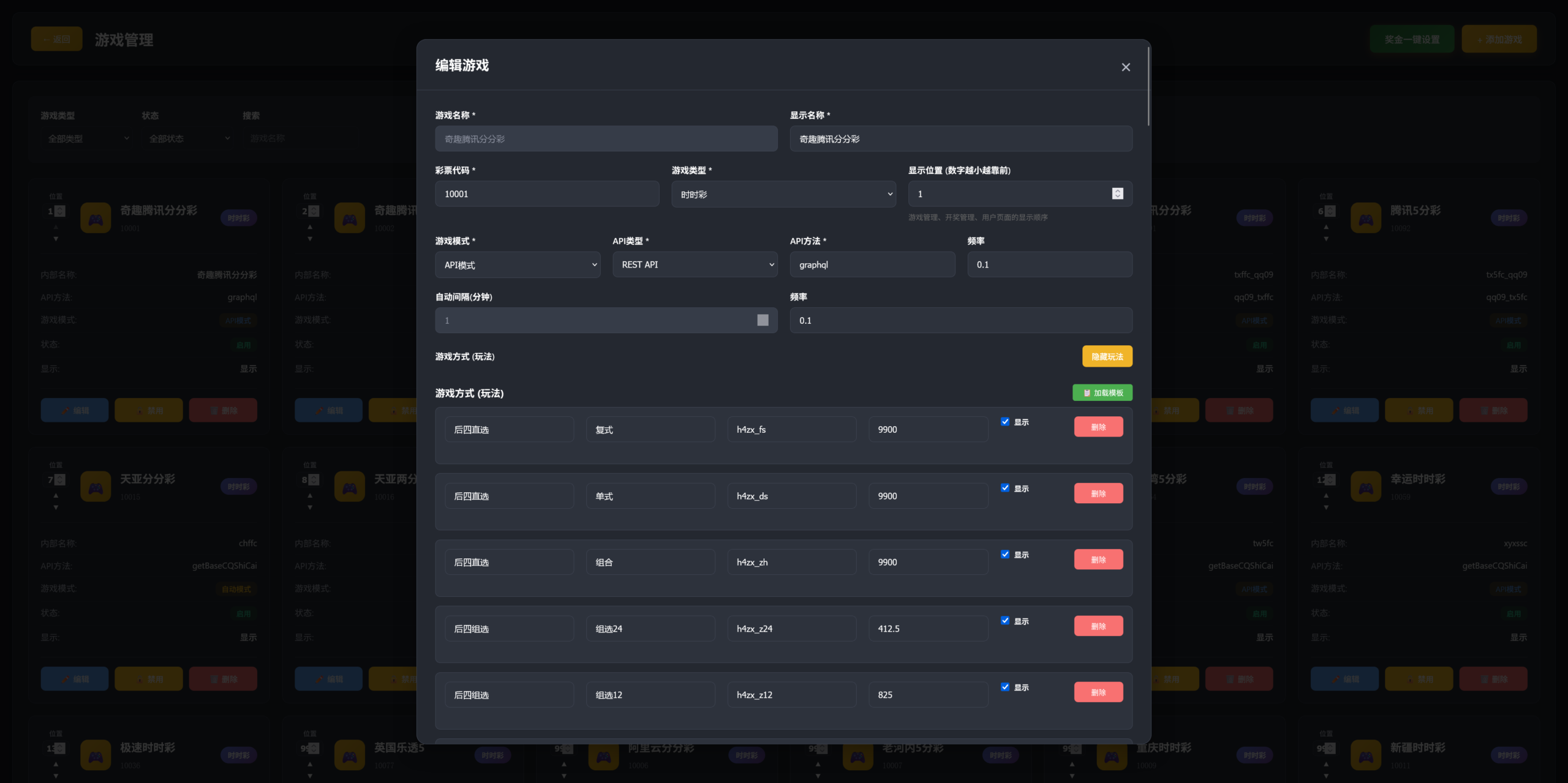
Task: Click the 幸运时时彩 game controller icon
Action: click(x=1366, y=486)
